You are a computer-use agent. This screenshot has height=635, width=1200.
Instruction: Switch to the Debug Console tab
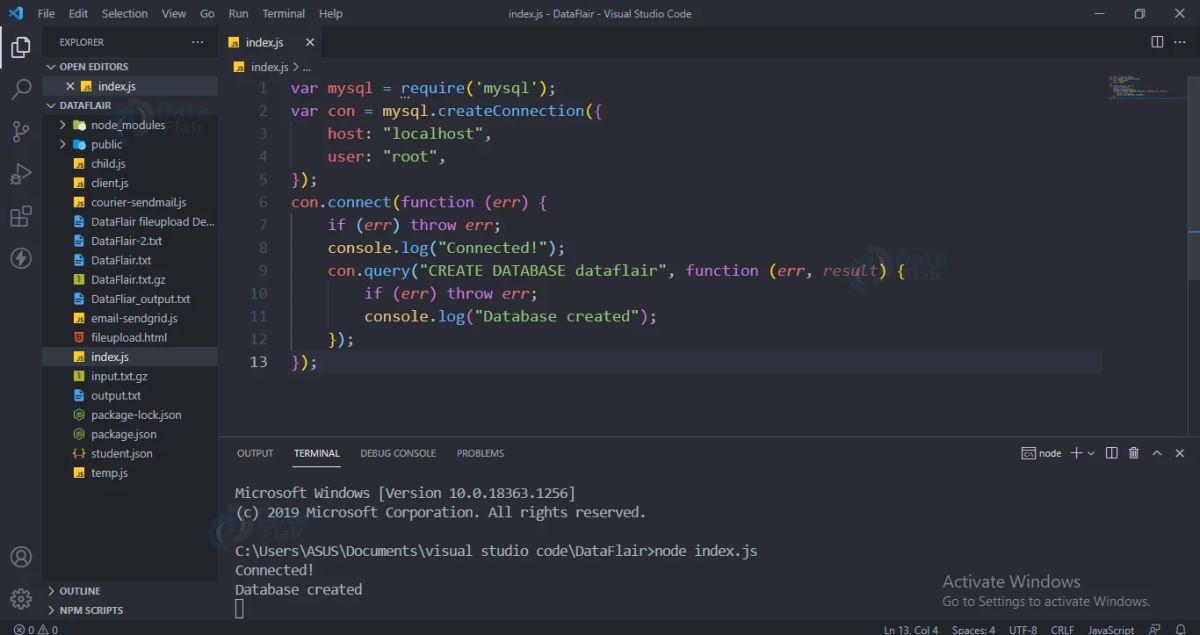(x=398, y=453)
